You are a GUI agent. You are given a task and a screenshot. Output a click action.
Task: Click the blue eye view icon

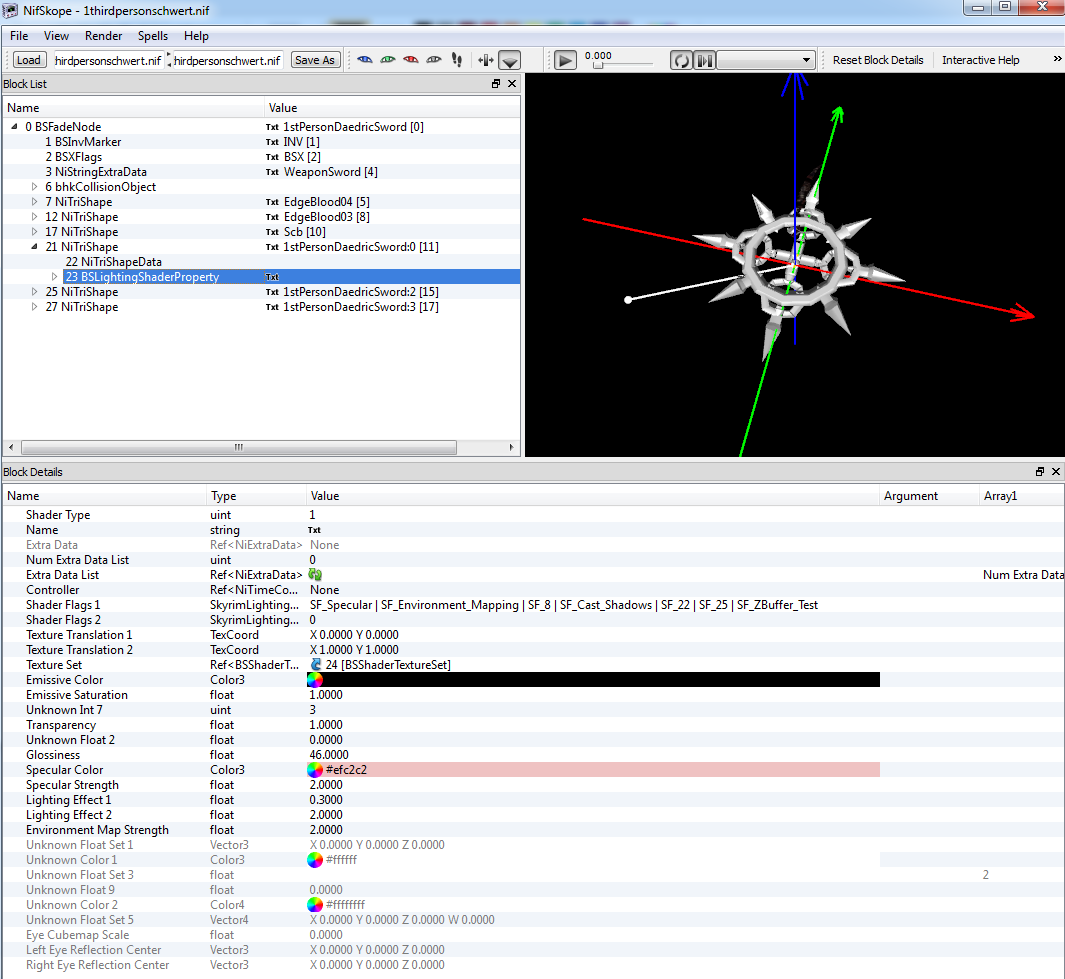point(364,60)
